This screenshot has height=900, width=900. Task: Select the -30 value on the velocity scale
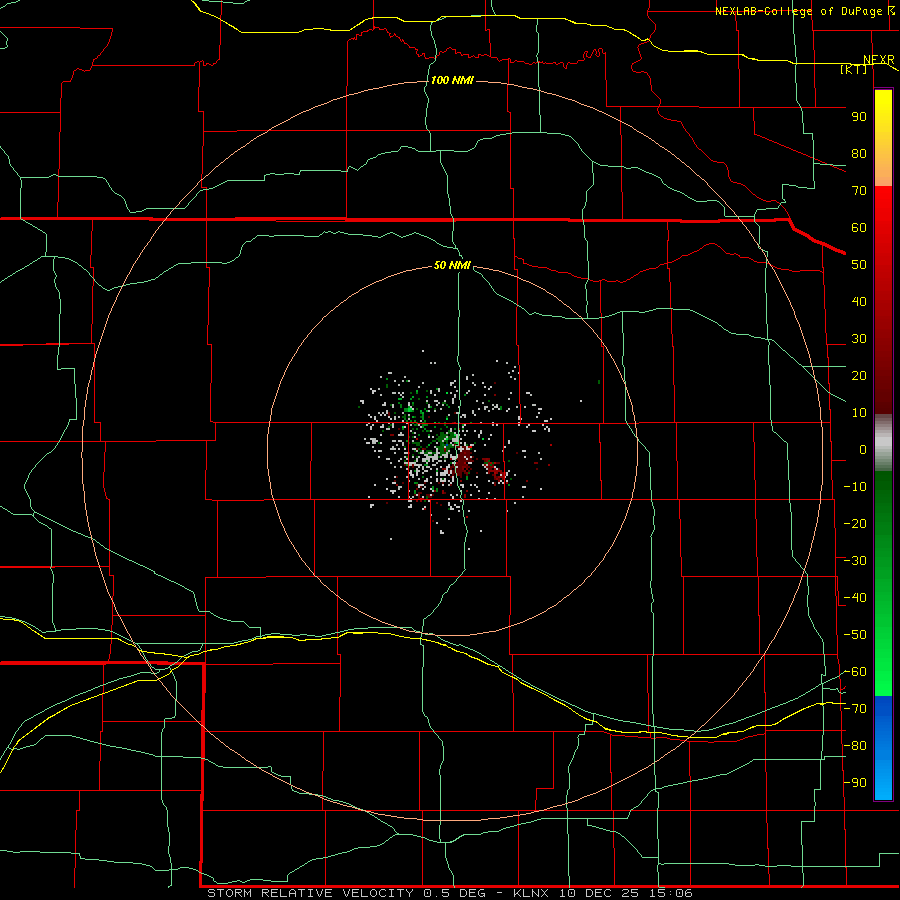(x=855, y=561)
